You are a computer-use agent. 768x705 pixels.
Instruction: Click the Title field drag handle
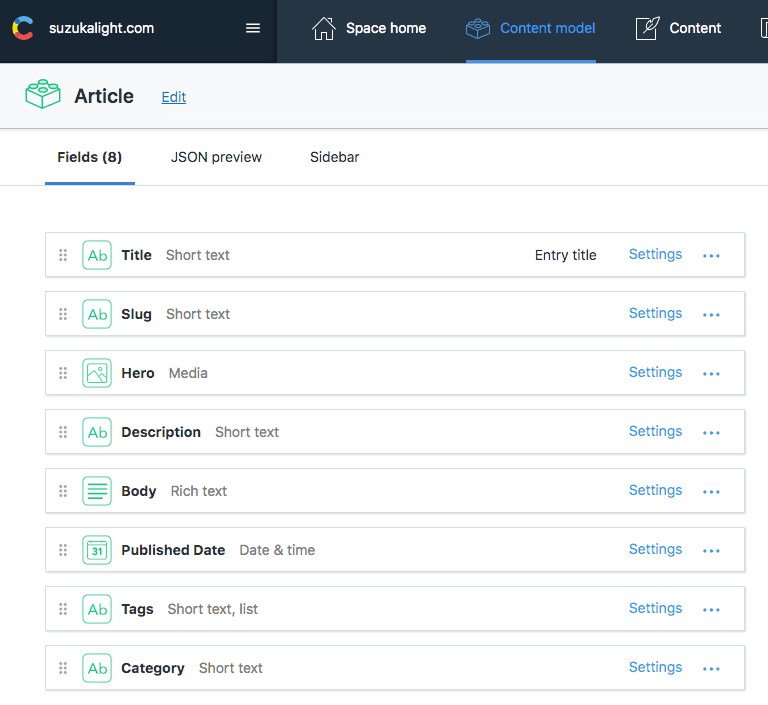click(63, 255)
